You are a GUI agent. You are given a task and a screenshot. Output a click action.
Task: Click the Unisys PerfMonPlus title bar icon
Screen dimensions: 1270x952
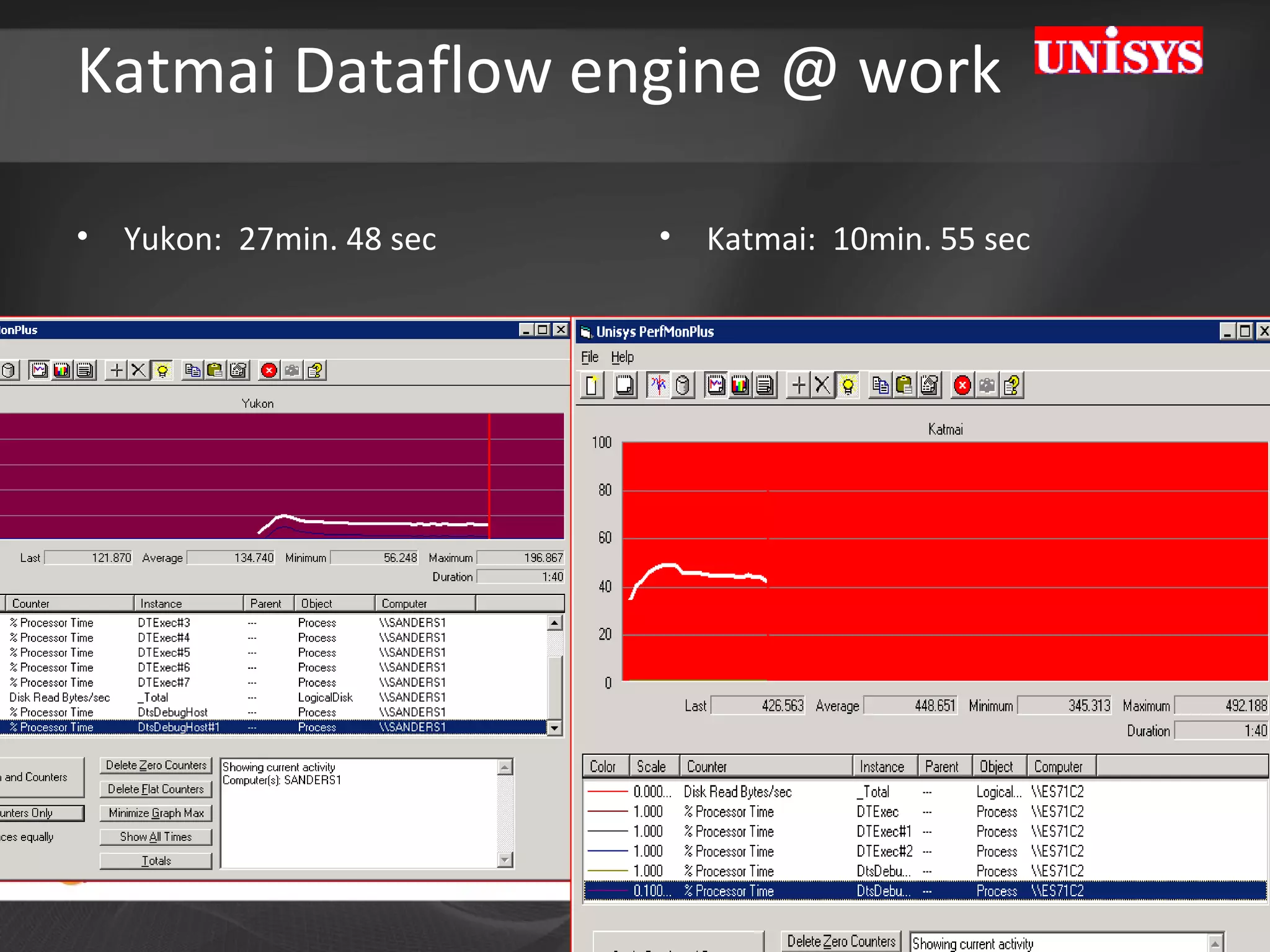coord(586,333)
